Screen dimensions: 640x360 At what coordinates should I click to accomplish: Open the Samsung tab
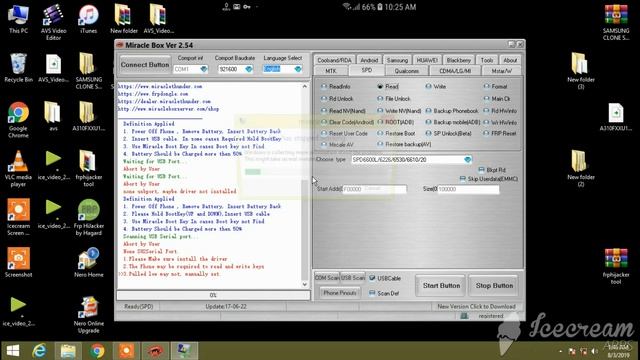pyautogui.click(x=397, y=60)
